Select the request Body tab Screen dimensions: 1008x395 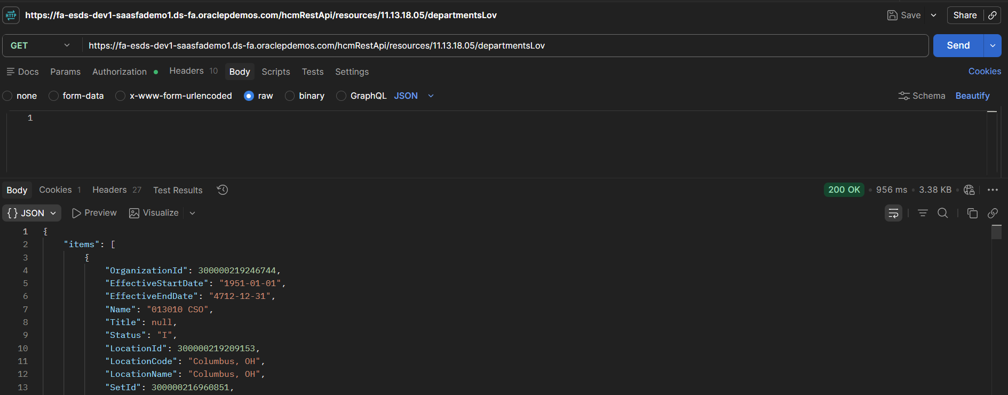(240, 71)
